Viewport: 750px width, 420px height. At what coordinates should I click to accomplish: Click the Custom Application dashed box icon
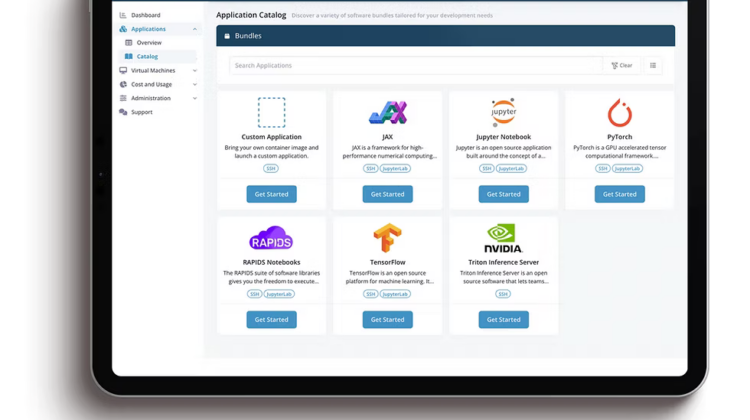[x=271, y=112]
